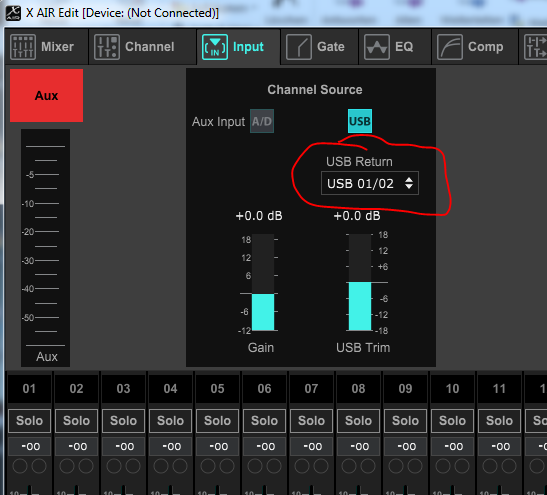Select channel 11 header
This screenshot has width=547, height=495.
click(499, 389)
